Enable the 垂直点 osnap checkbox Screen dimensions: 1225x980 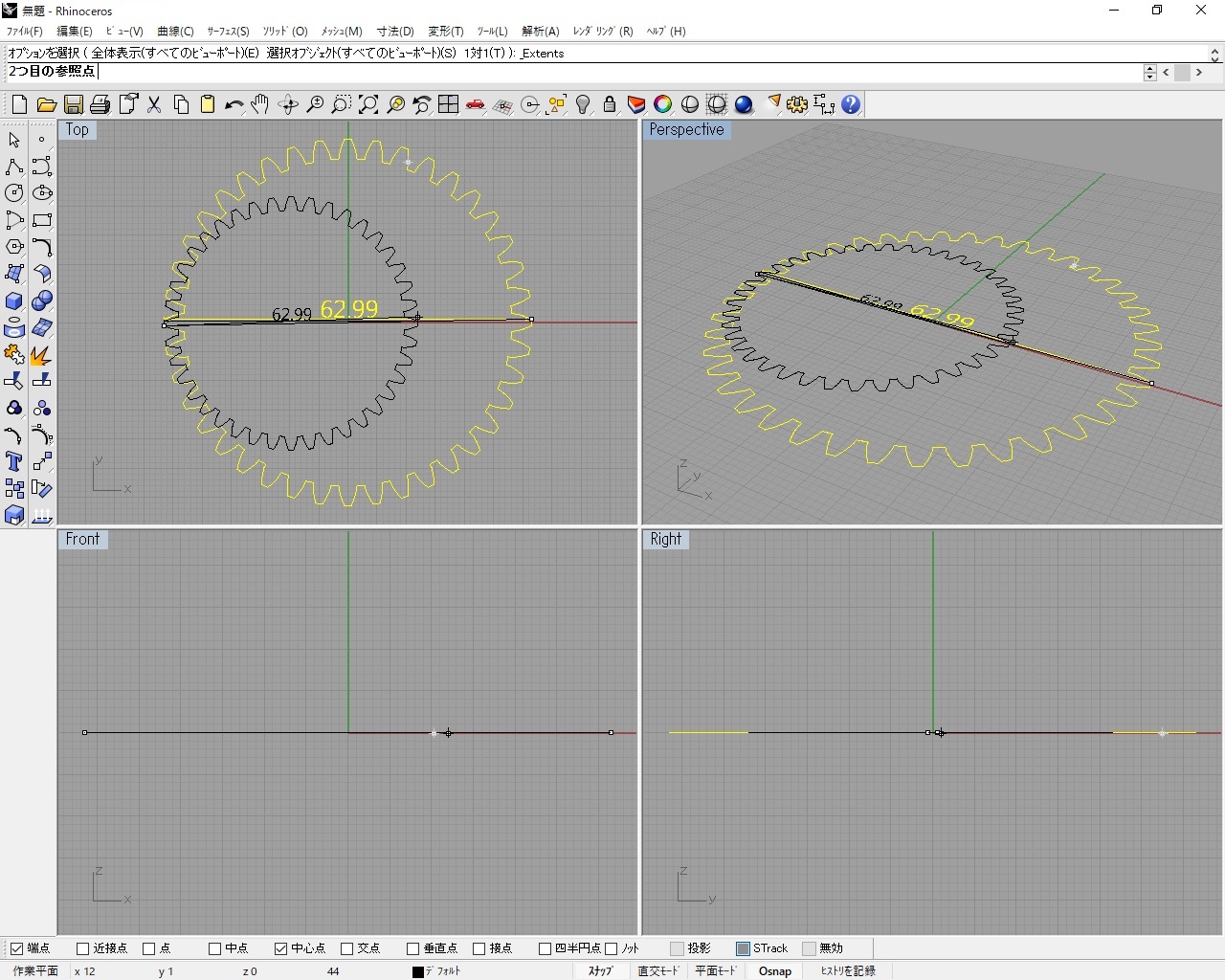pyautogui.click(x=412, y=948)
